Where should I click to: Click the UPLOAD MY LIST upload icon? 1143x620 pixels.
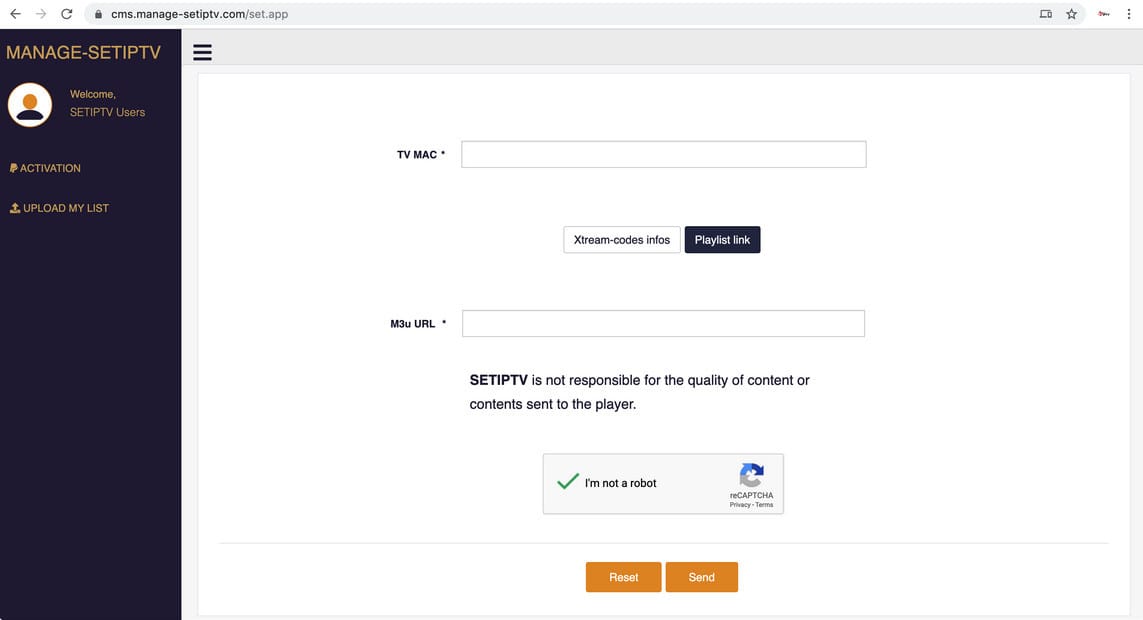[13, 207]
